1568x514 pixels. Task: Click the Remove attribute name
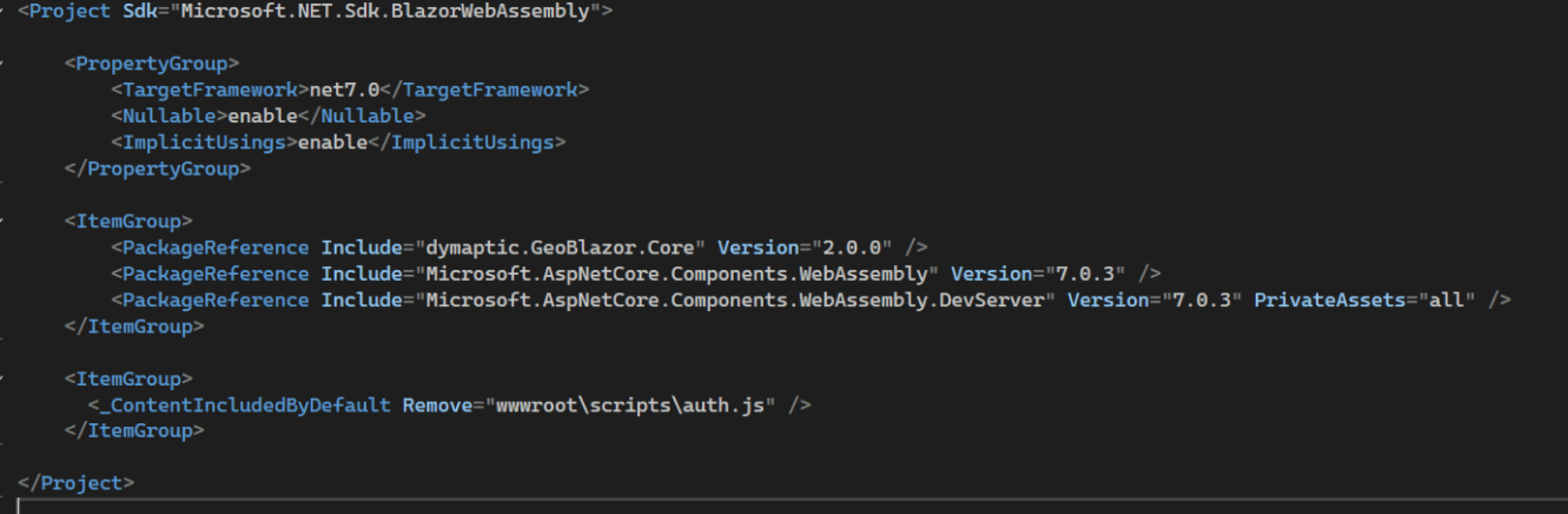[x=437, y=406]
